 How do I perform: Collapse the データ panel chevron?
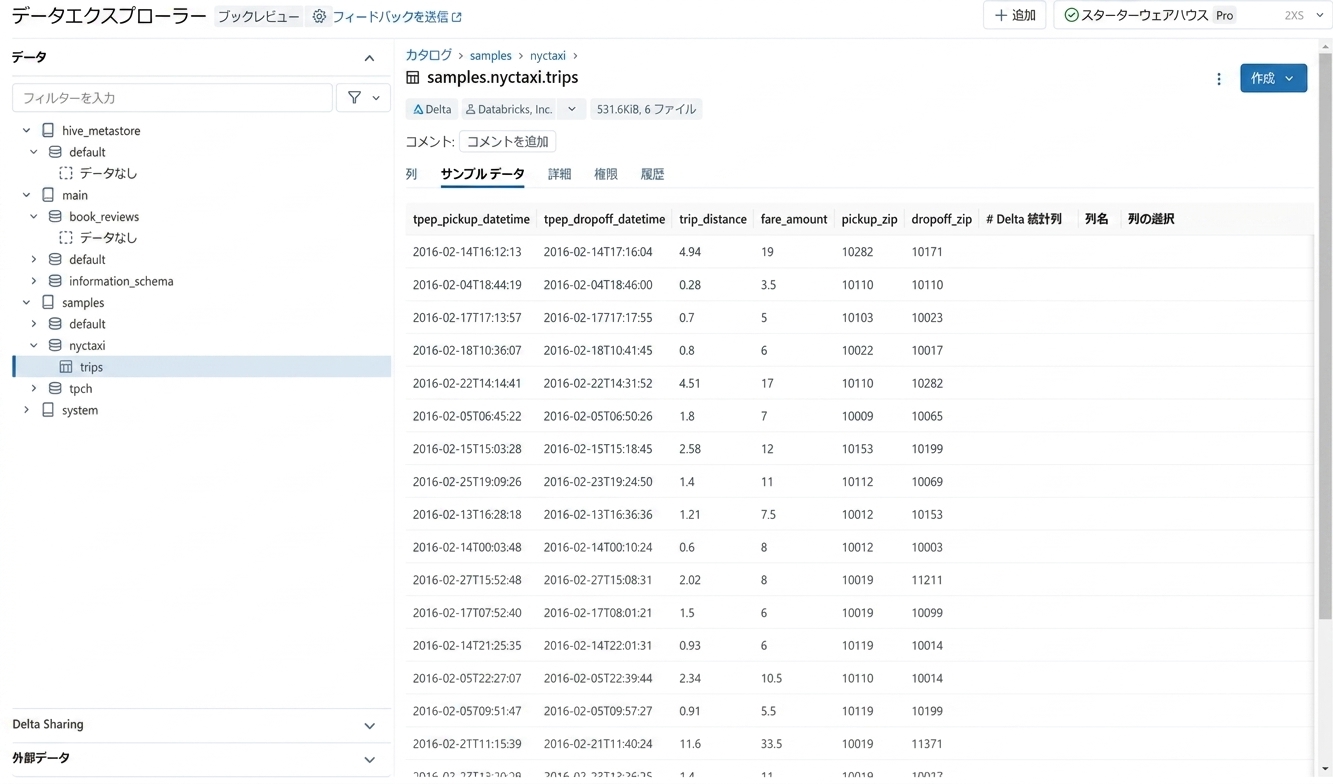pos(369,58)
